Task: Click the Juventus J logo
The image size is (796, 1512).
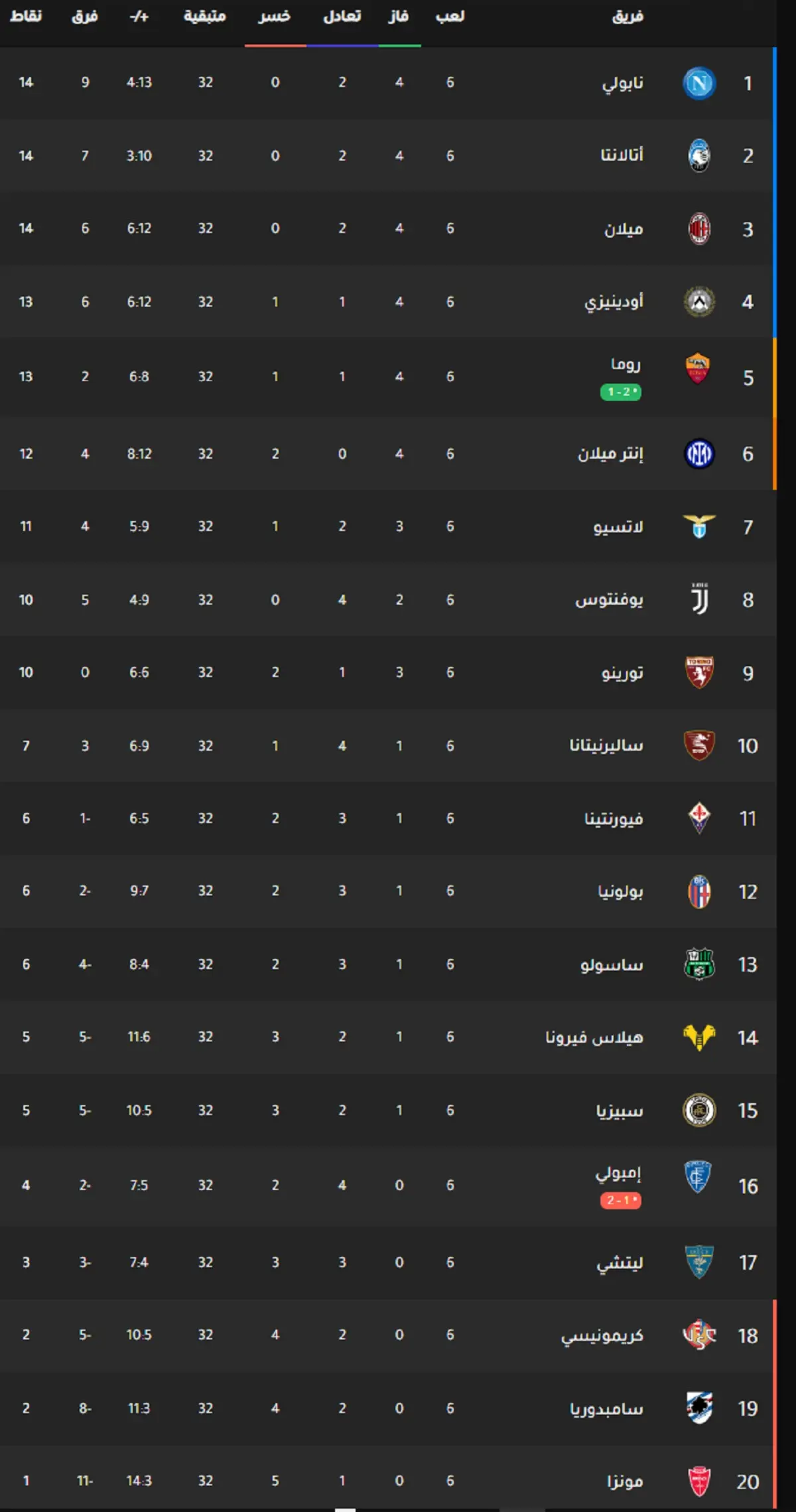Action: pos(700,599)
